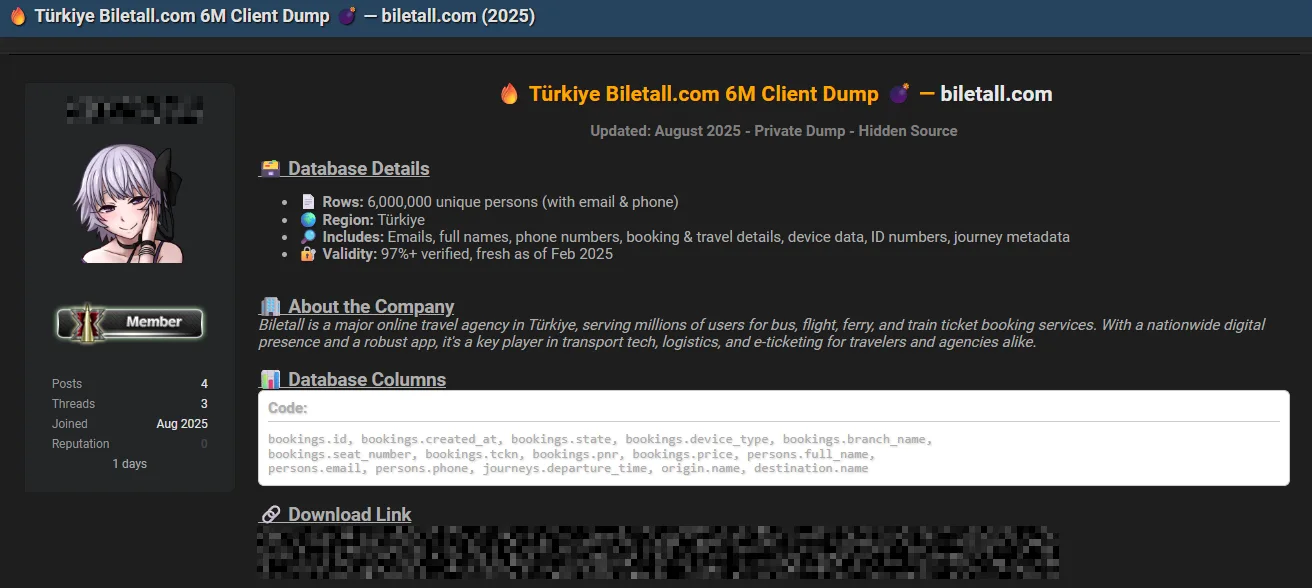Click the page icon beside Rows
The height and width of the screenshot is (588, 1312).
[308, 202]
